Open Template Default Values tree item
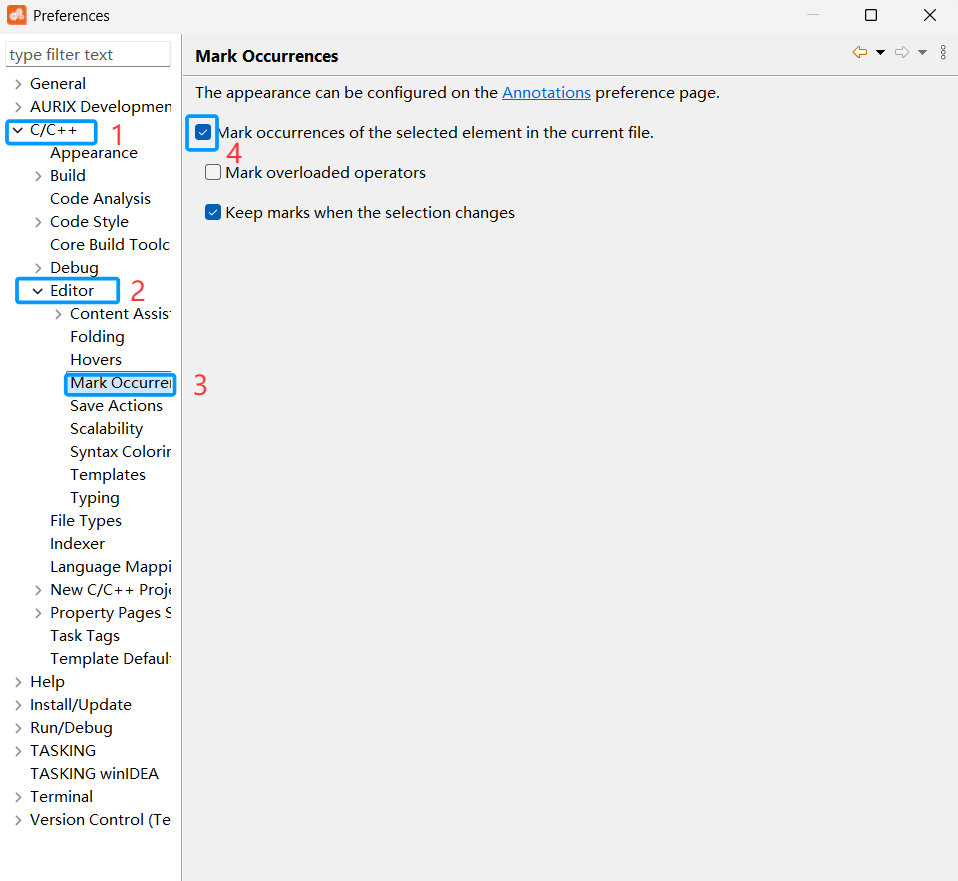Screen dimensions: 958x881 (111, 659)
